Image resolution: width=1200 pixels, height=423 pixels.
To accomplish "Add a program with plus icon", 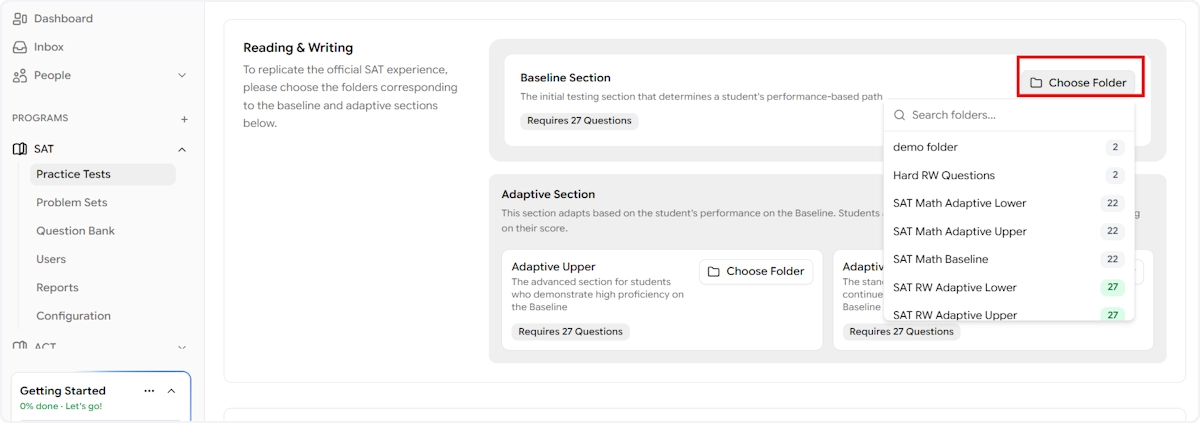I will pos(184,119).
